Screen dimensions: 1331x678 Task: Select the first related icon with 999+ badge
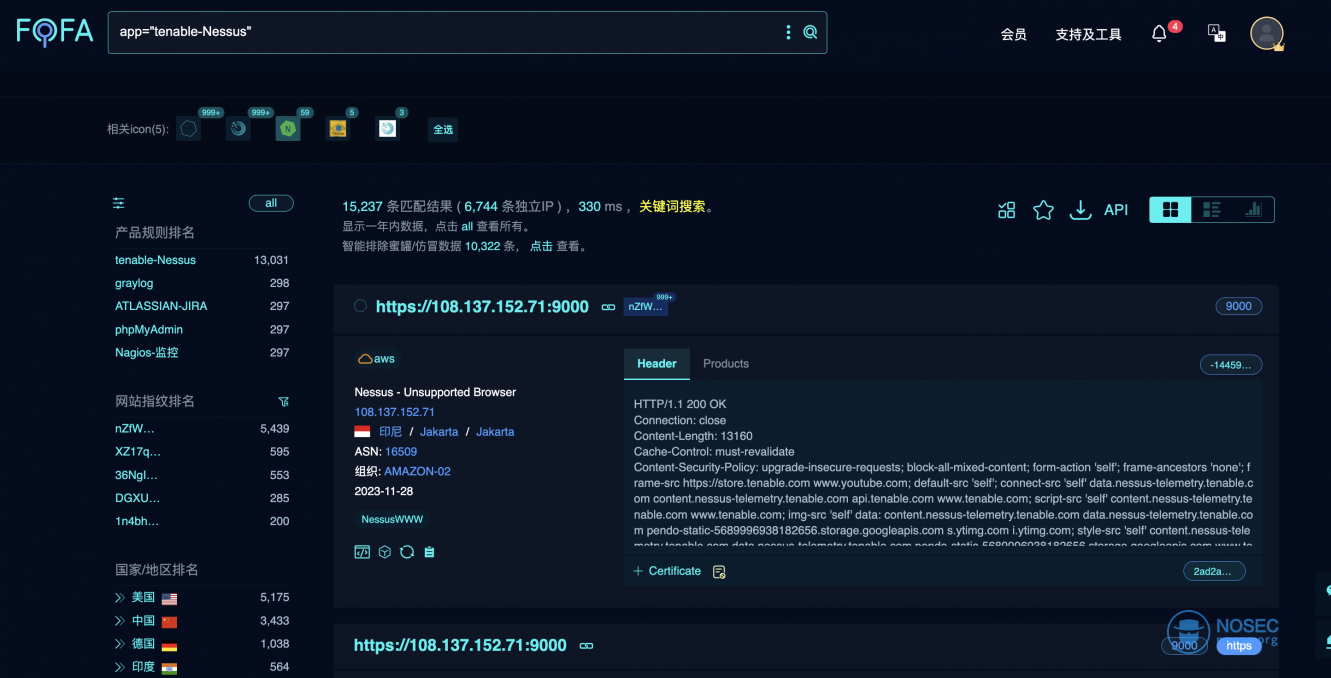tap(188, 129)
